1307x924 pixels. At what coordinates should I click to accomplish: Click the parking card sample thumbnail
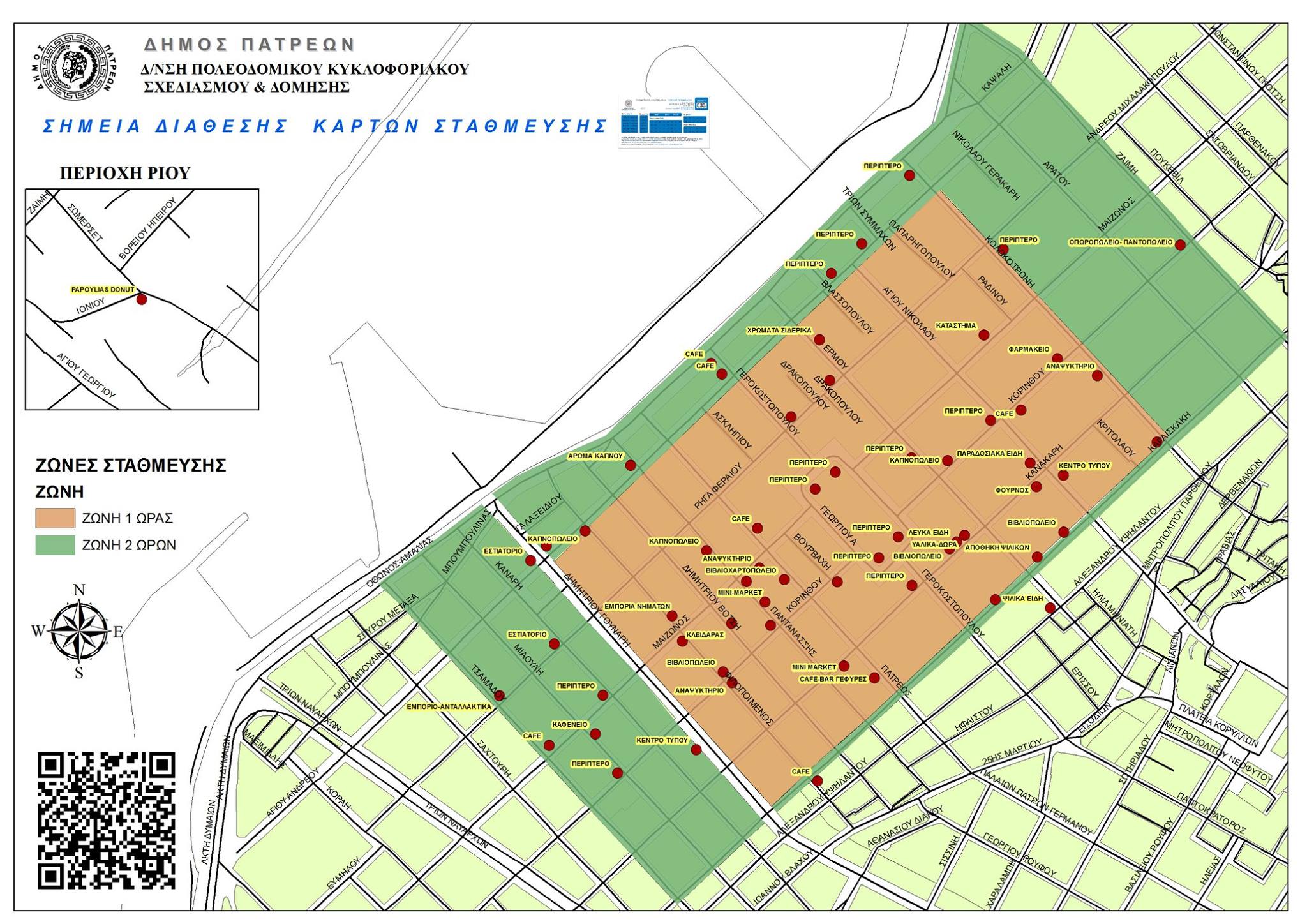click(x=664, y=122)
